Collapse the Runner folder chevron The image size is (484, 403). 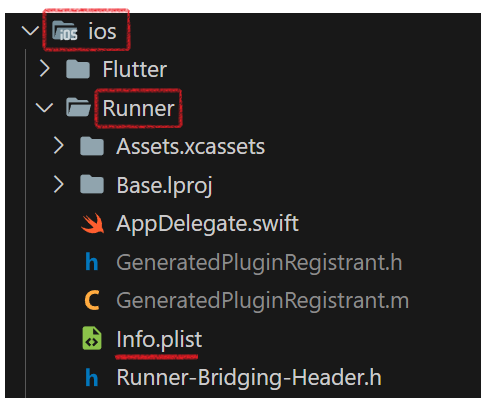(x=44, y=108)
